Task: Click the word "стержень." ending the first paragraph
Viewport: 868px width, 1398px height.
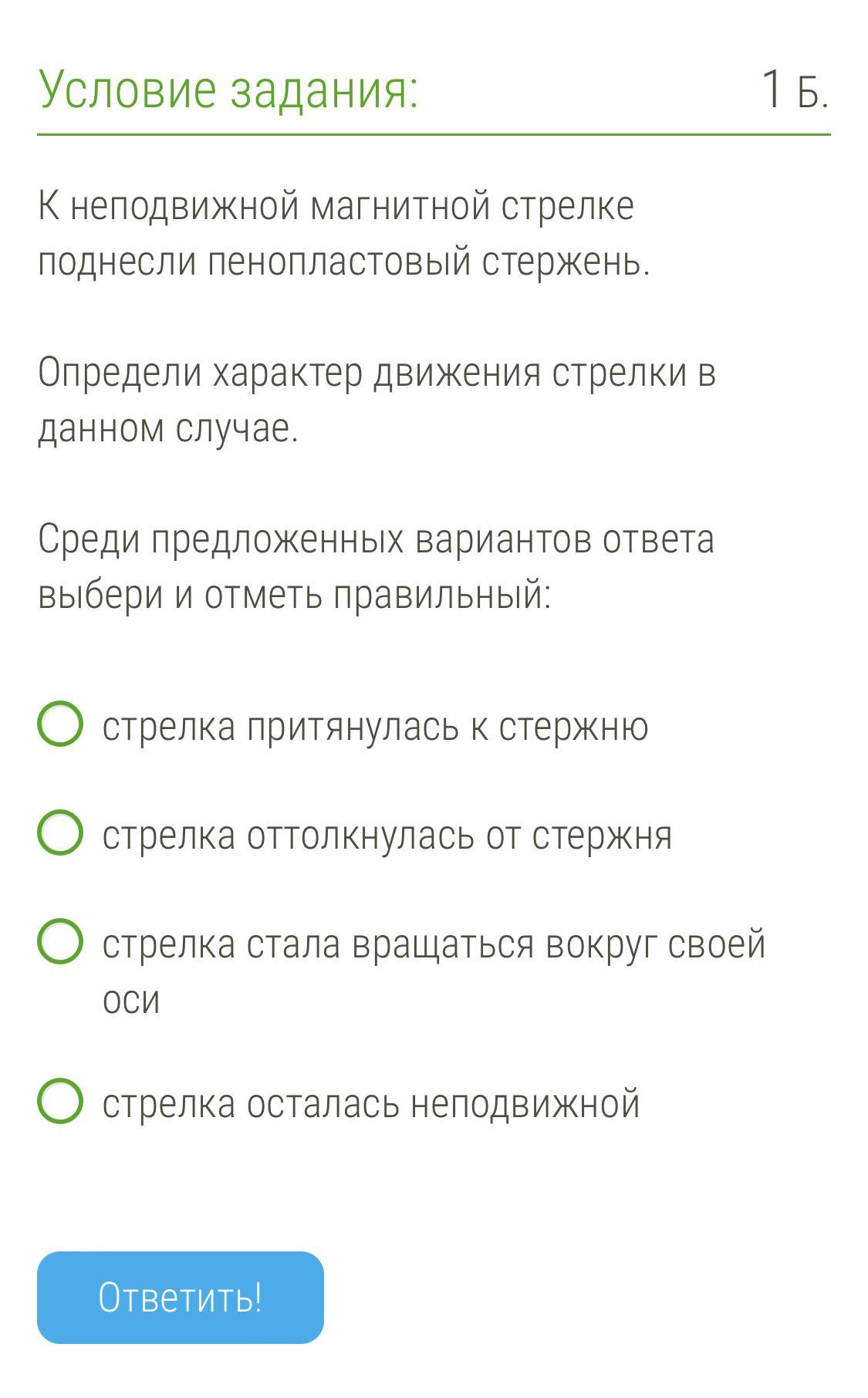Action: tap(566, 262)
